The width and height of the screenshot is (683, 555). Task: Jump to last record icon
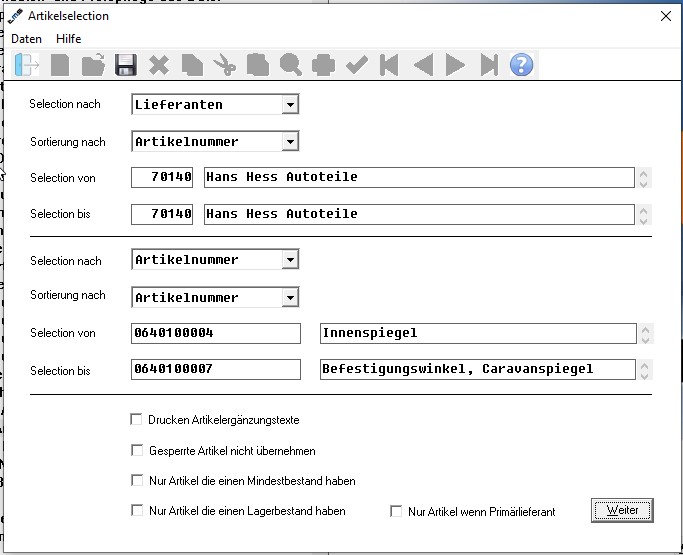pyautogui.click(x=489, y=65)
